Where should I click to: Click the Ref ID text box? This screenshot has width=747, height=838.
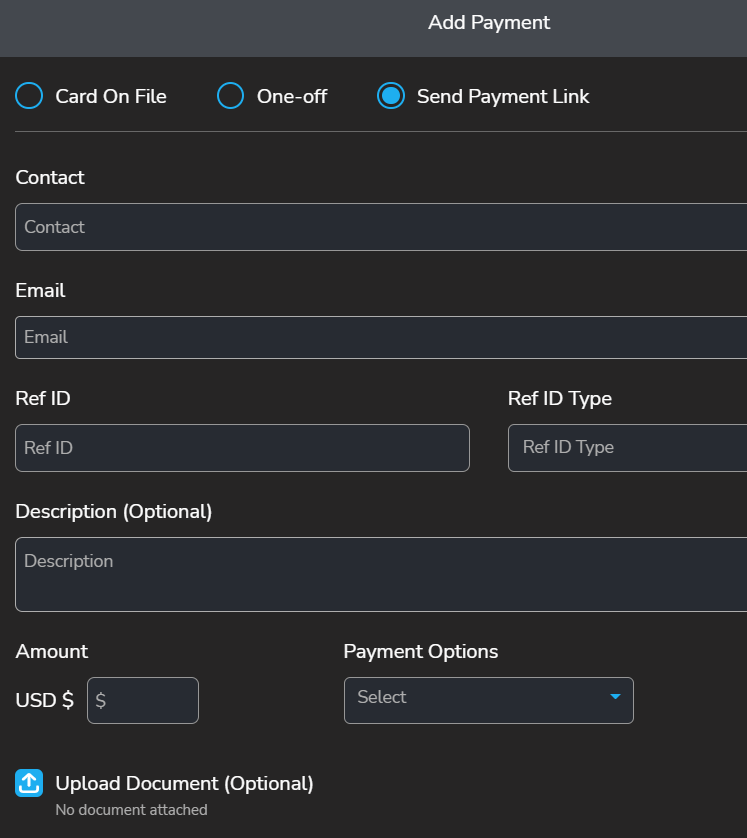[x=242, y=448]
